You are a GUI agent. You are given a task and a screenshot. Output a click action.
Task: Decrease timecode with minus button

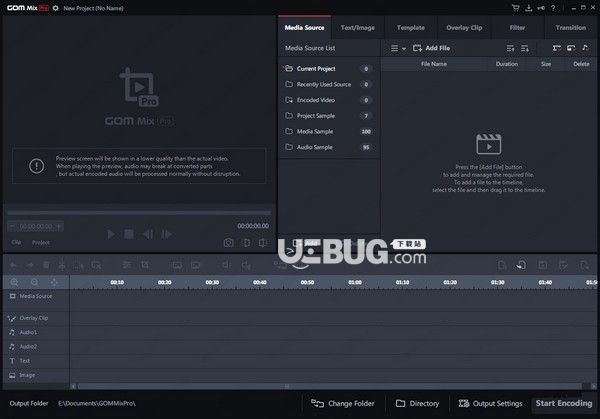tap(12, 227)
